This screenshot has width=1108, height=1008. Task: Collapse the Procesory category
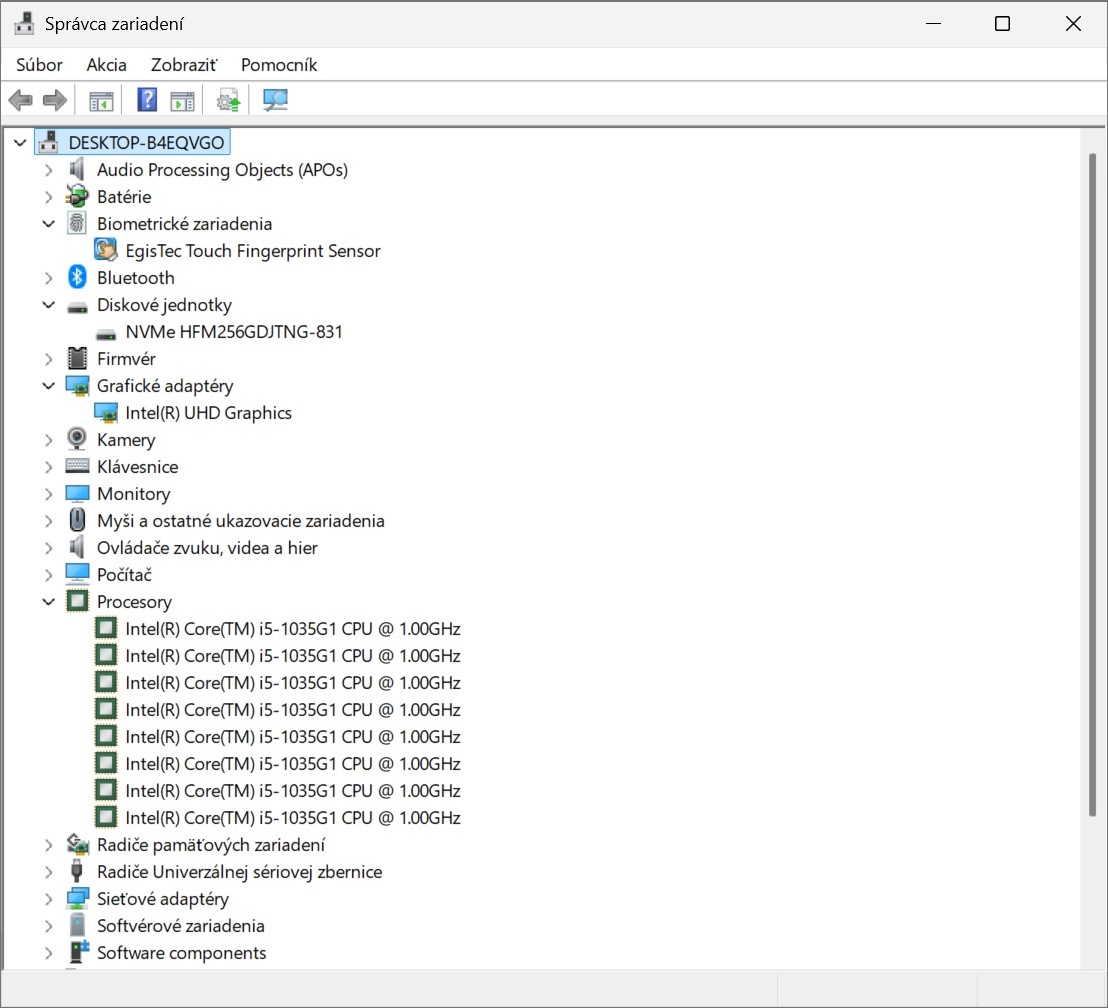click(x=49, y=602)
